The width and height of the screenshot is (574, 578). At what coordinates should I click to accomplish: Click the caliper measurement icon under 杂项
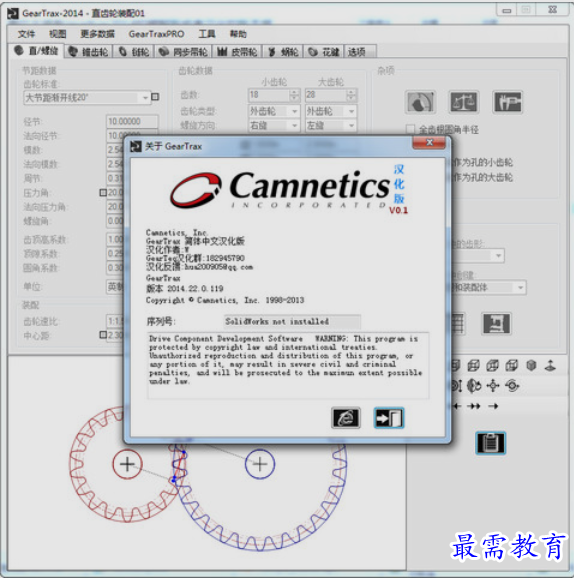click(508, 102)
